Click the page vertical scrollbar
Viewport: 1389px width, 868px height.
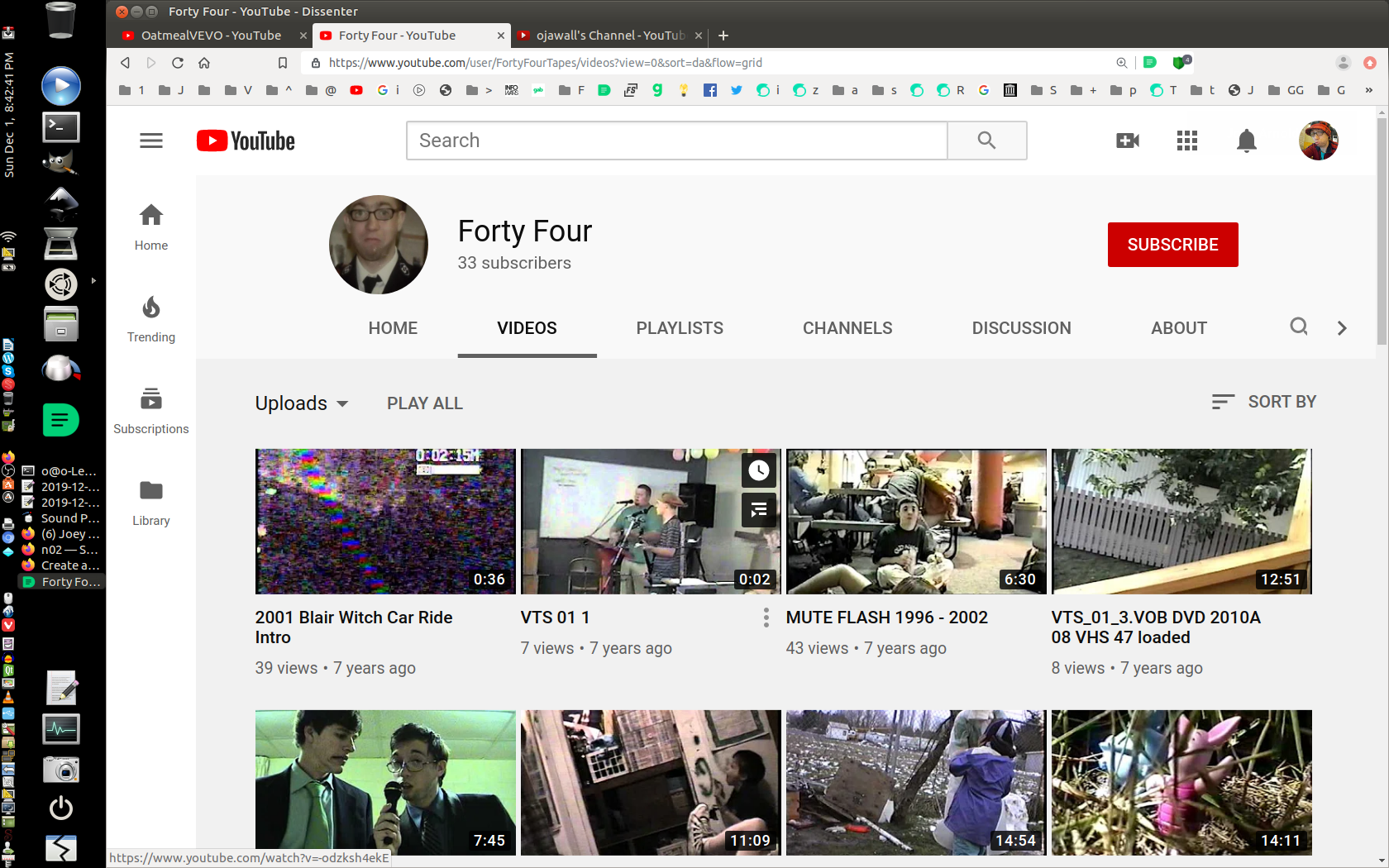pyautogui.click(x=1382, y=231)
